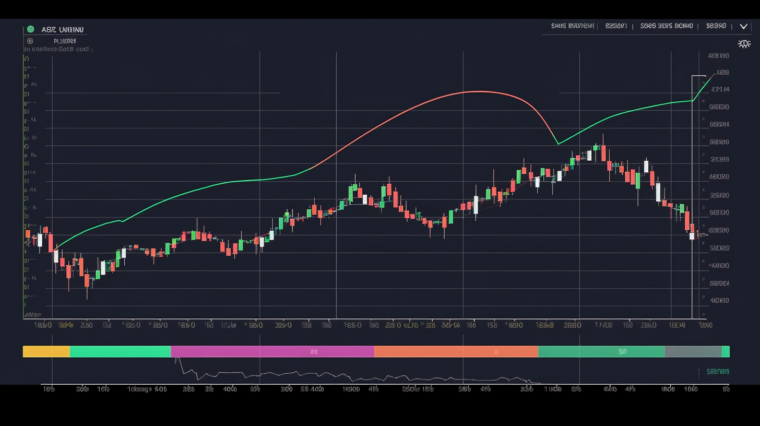Expand the chevron dropdown in the top-right toolbar
This screenshot has height=426, width=760.
tap(743, 27)
